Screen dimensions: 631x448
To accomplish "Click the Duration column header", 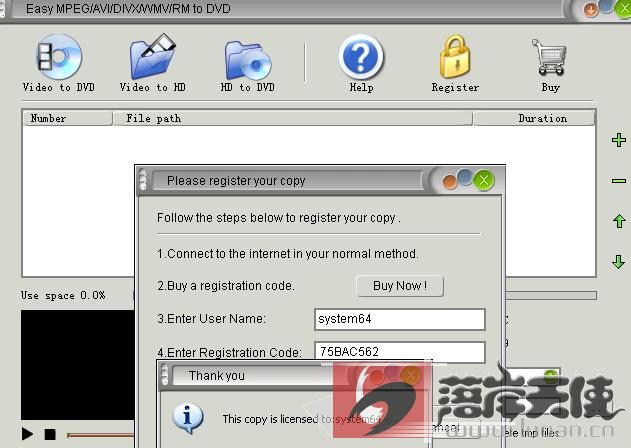I will pyautogui.click(x=534, y=118).
